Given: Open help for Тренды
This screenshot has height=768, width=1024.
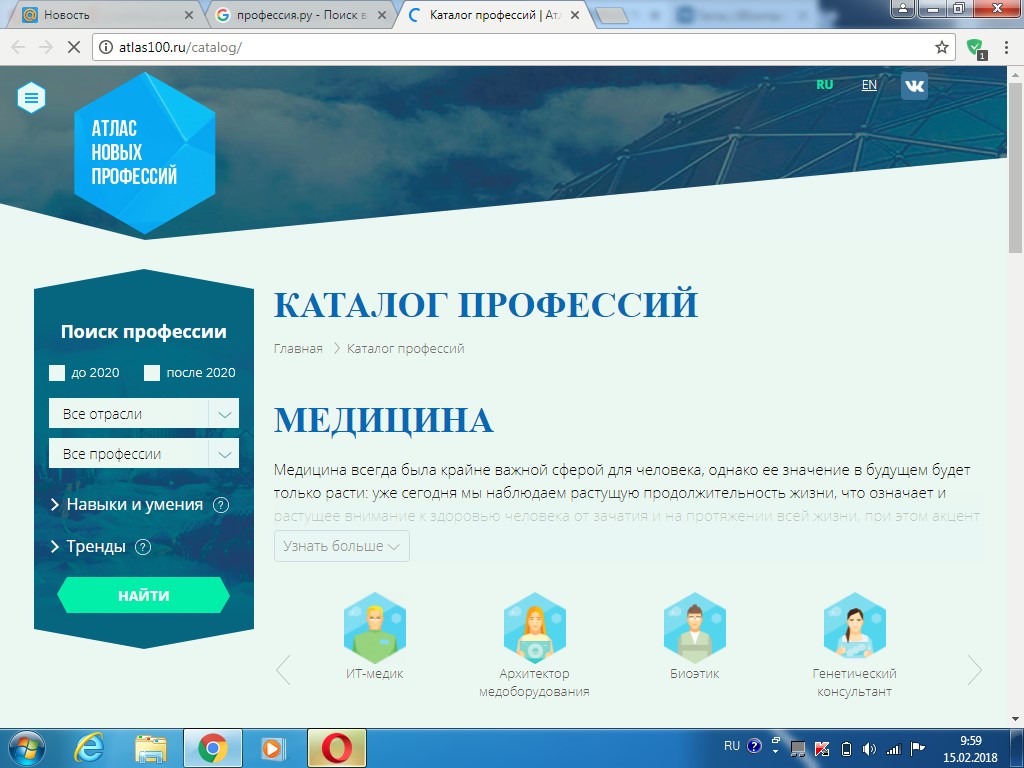Looking at the screenshot, I should click(142, 547).
